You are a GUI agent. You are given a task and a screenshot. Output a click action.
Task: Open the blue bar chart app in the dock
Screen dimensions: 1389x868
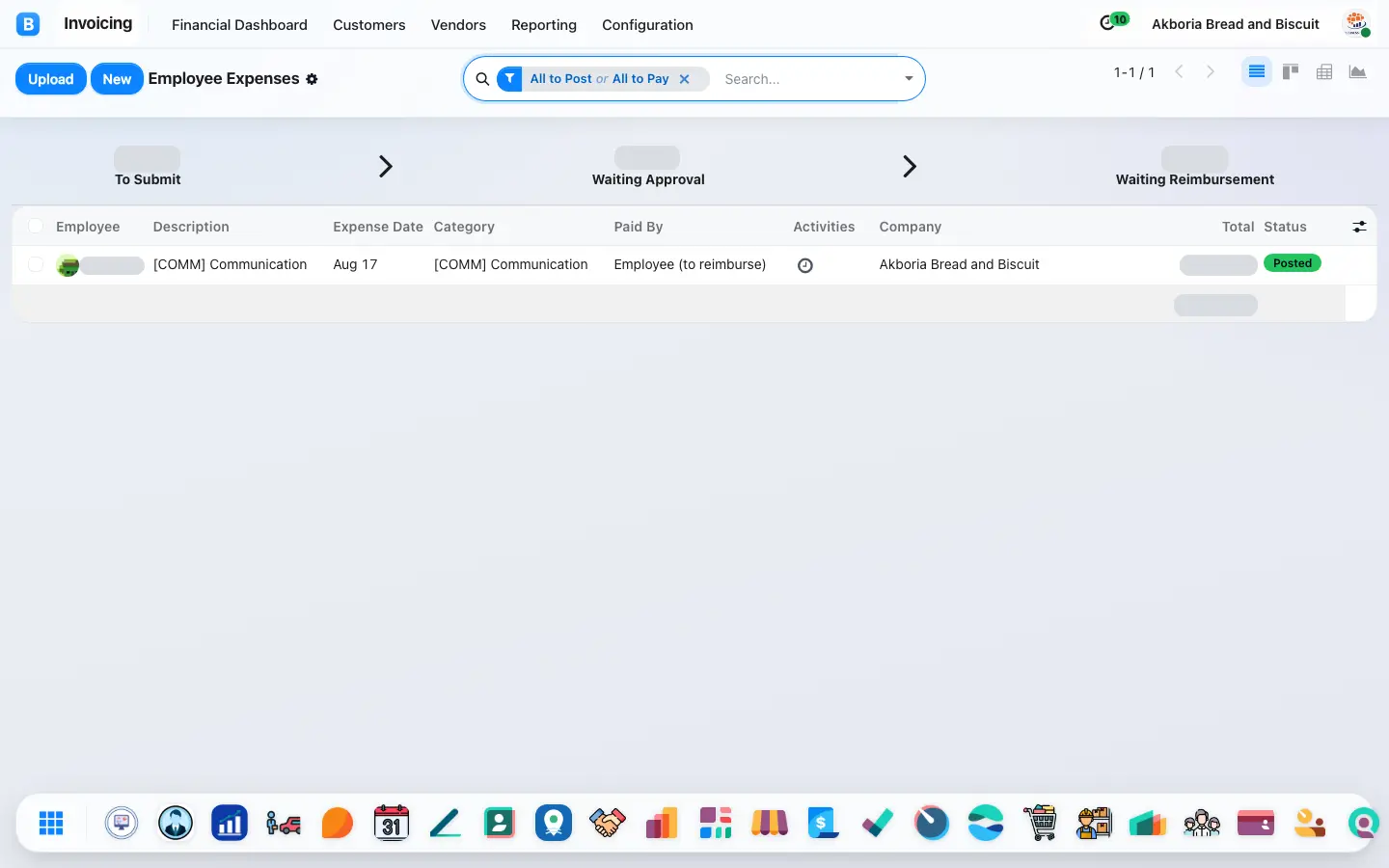(230, 823)
